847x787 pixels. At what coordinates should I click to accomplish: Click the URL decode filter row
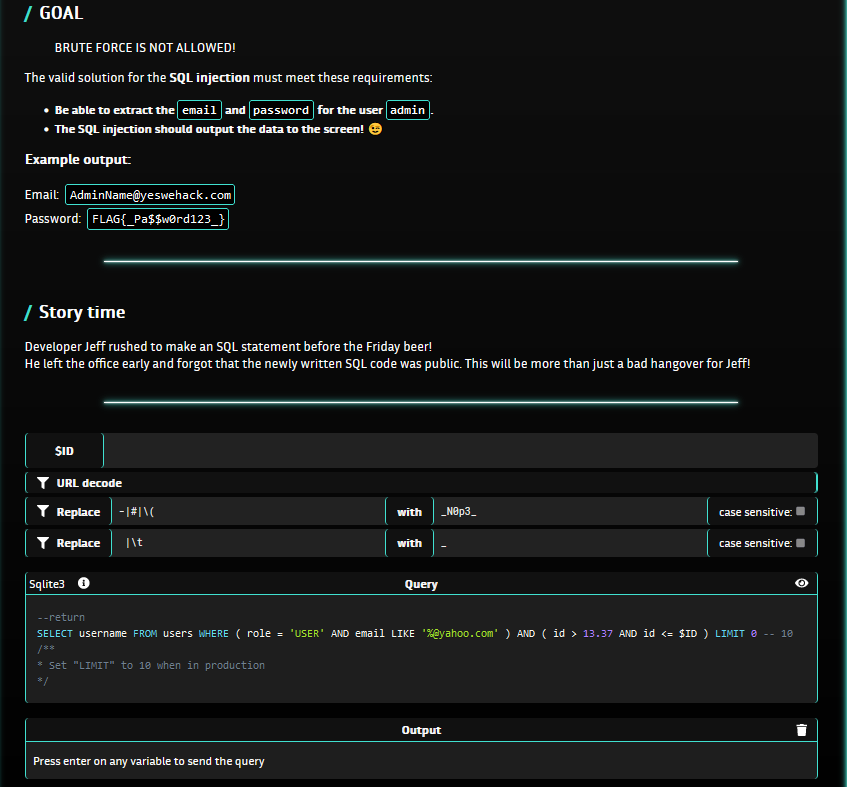[x=420, y=483]
